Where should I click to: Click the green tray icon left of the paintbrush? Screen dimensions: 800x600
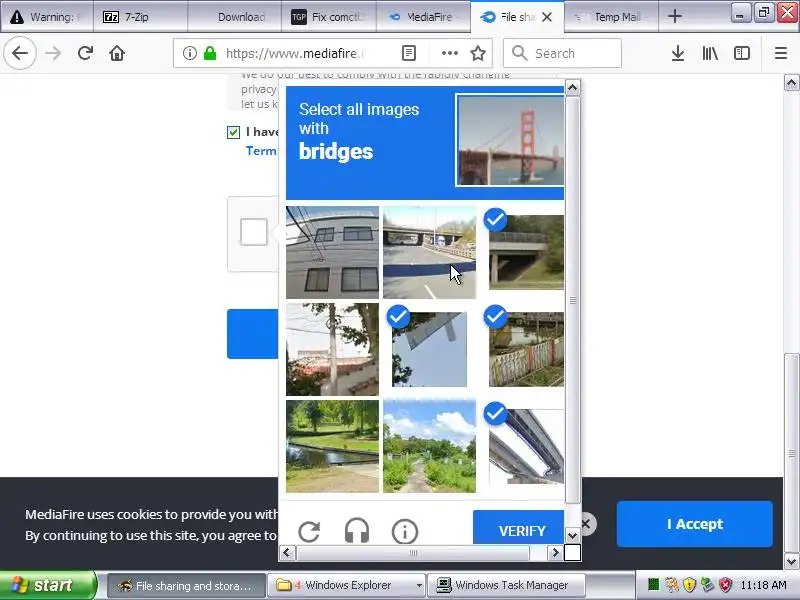click(654, 585)
